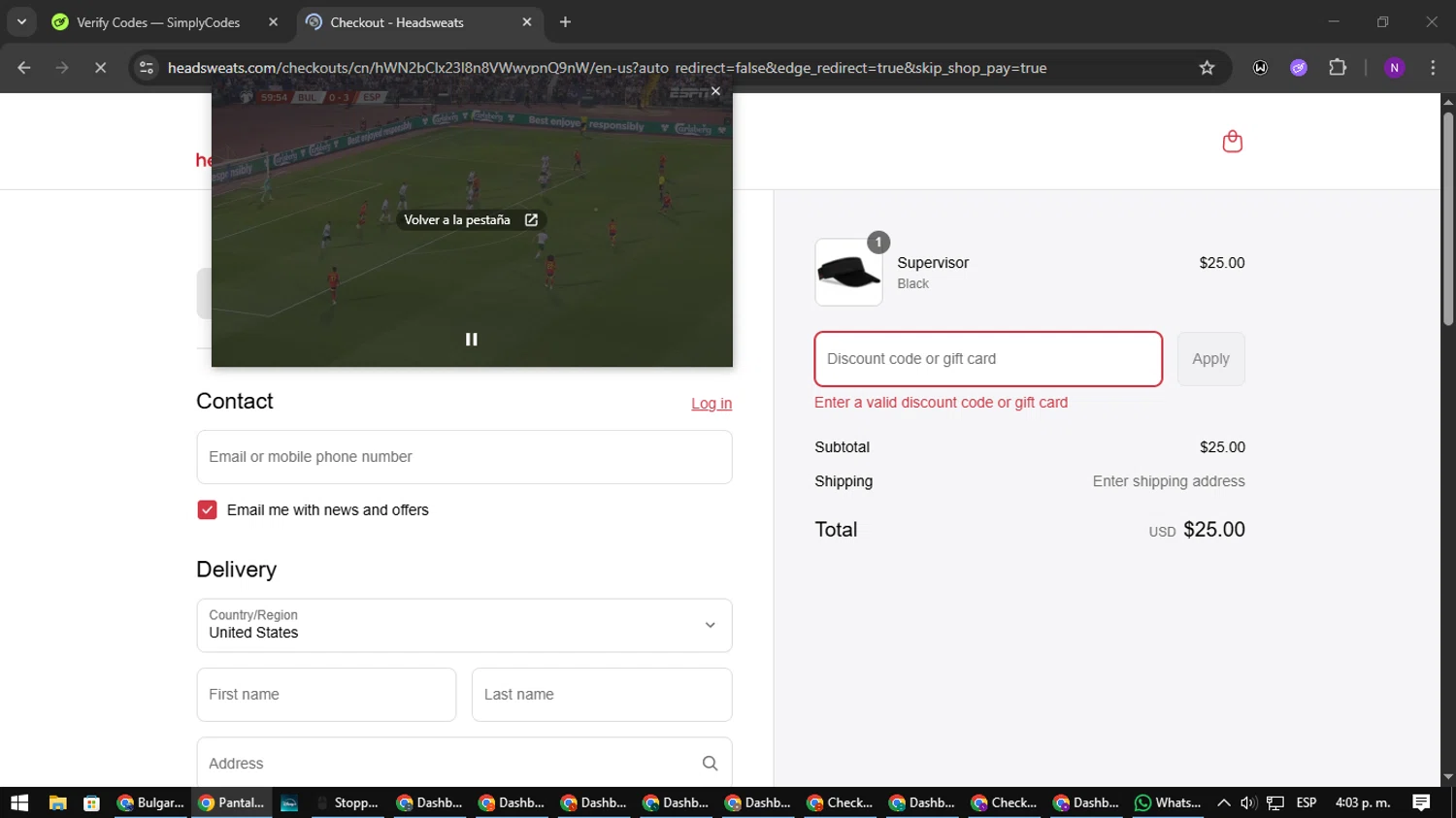Close the Checkout - Headsweats tab
The width and height of the screenshot is (1456, 818).
(x=527, y=22)
